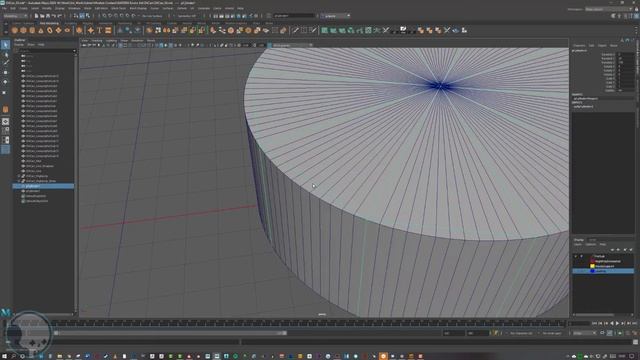640x360 pixels.
Task: Create a polygon plane from the shelf
Action: point(58,31)
